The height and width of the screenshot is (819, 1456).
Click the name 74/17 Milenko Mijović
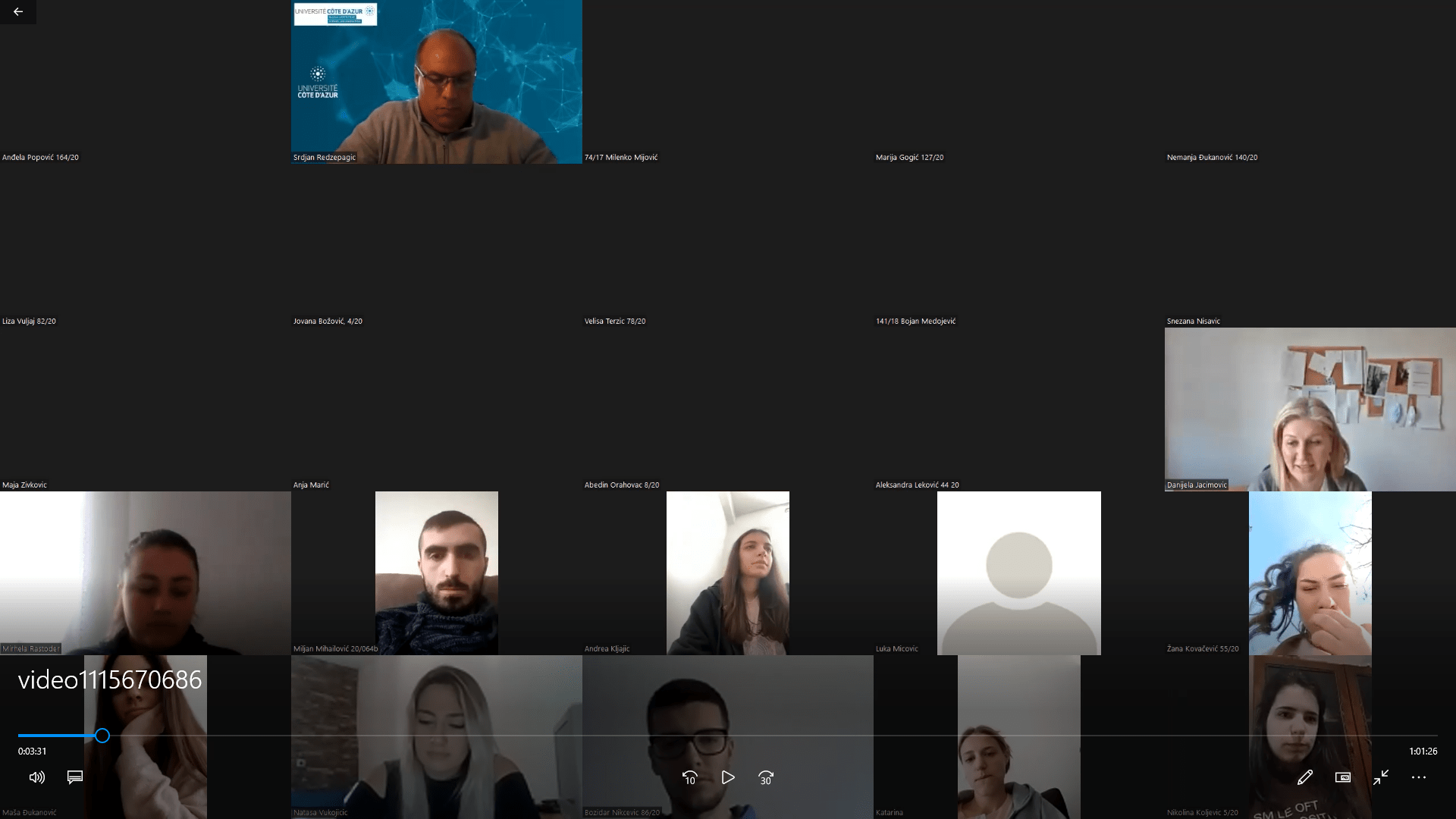pos(621,158)
